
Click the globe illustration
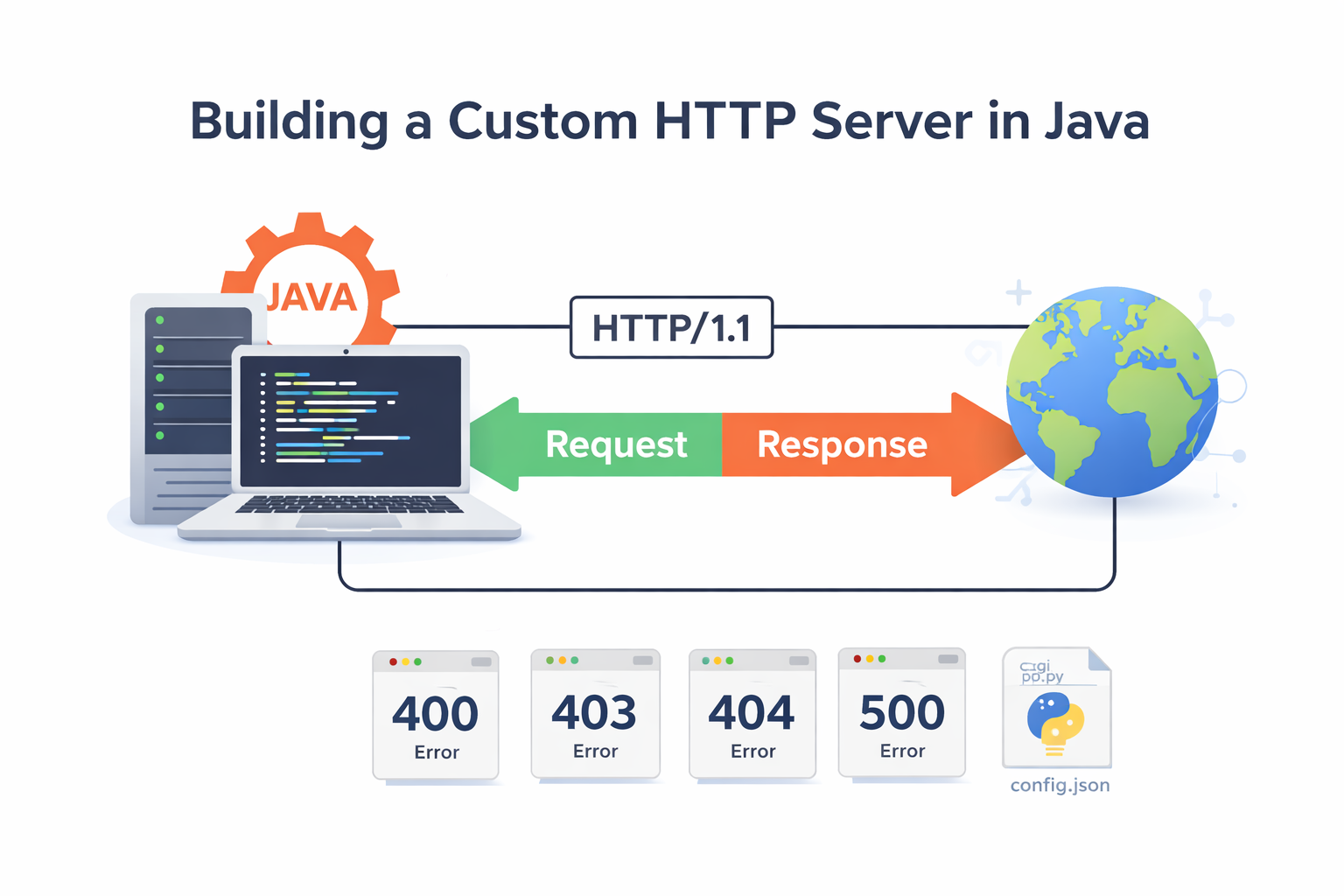(x=1112, y=391)
